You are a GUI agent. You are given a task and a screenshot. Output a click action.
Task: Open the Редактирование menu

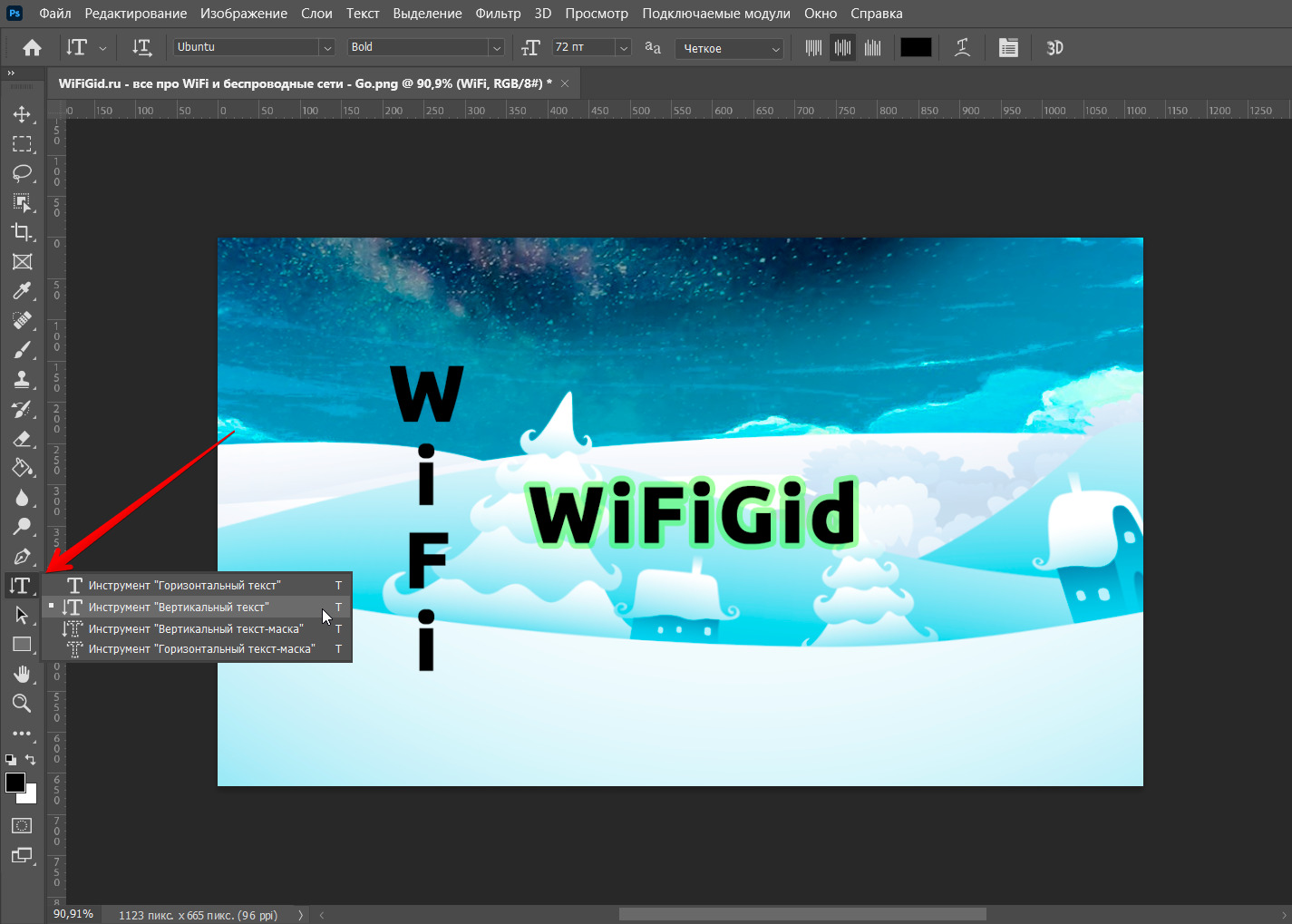tap(136, 14)
